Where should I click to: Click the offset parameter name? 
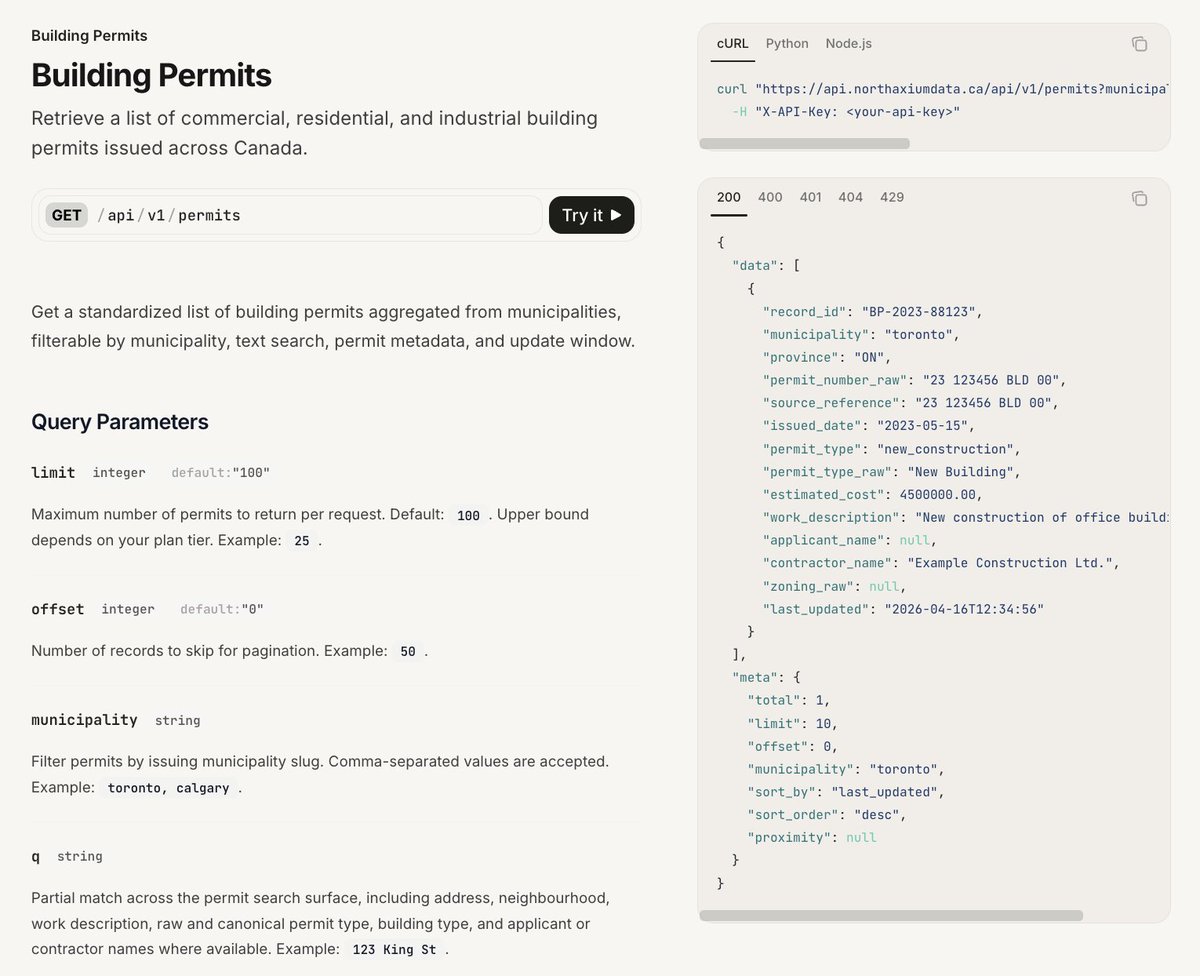click(58, 609)
